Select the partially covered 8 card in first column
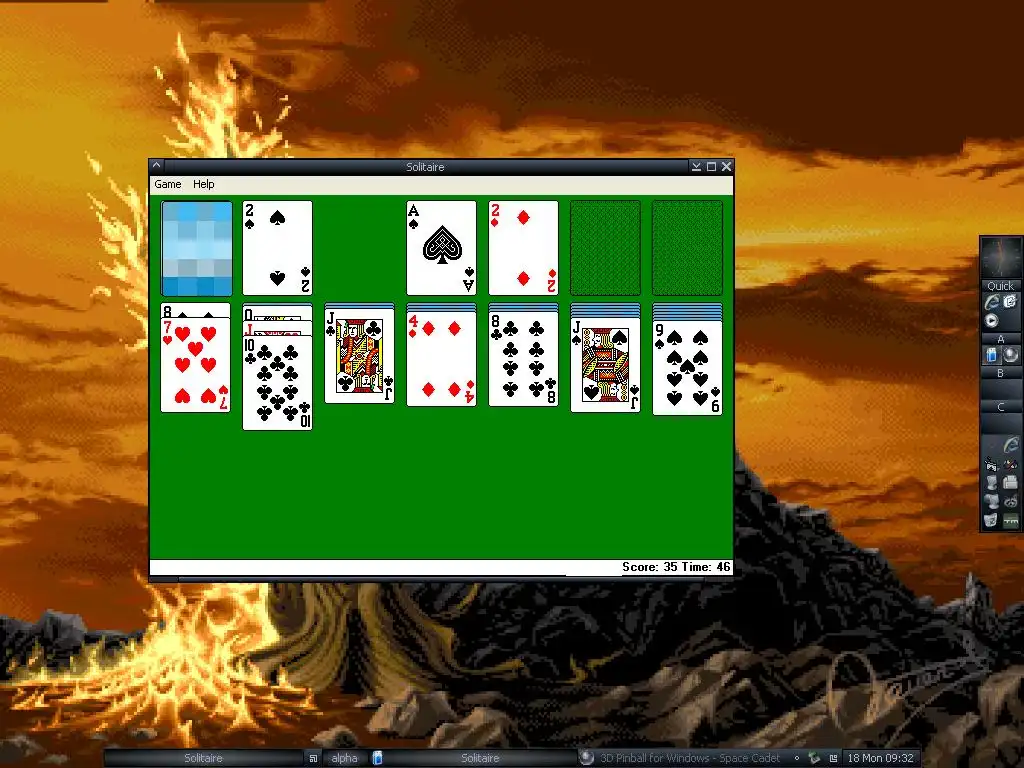Image resolution: width=1024 pixels, height=768 pixels. tap(196, 310)
